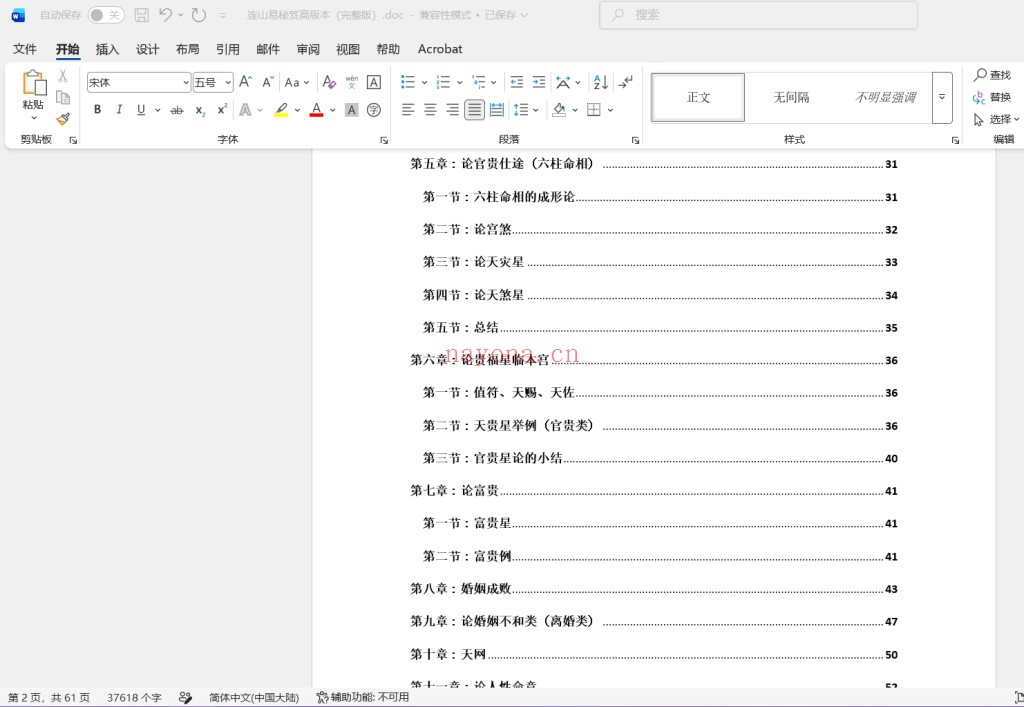This screenshot has height=707, width=1024.
Task: Click the Redo arrow
Action: pyautogui.click(x=199, y=14)
